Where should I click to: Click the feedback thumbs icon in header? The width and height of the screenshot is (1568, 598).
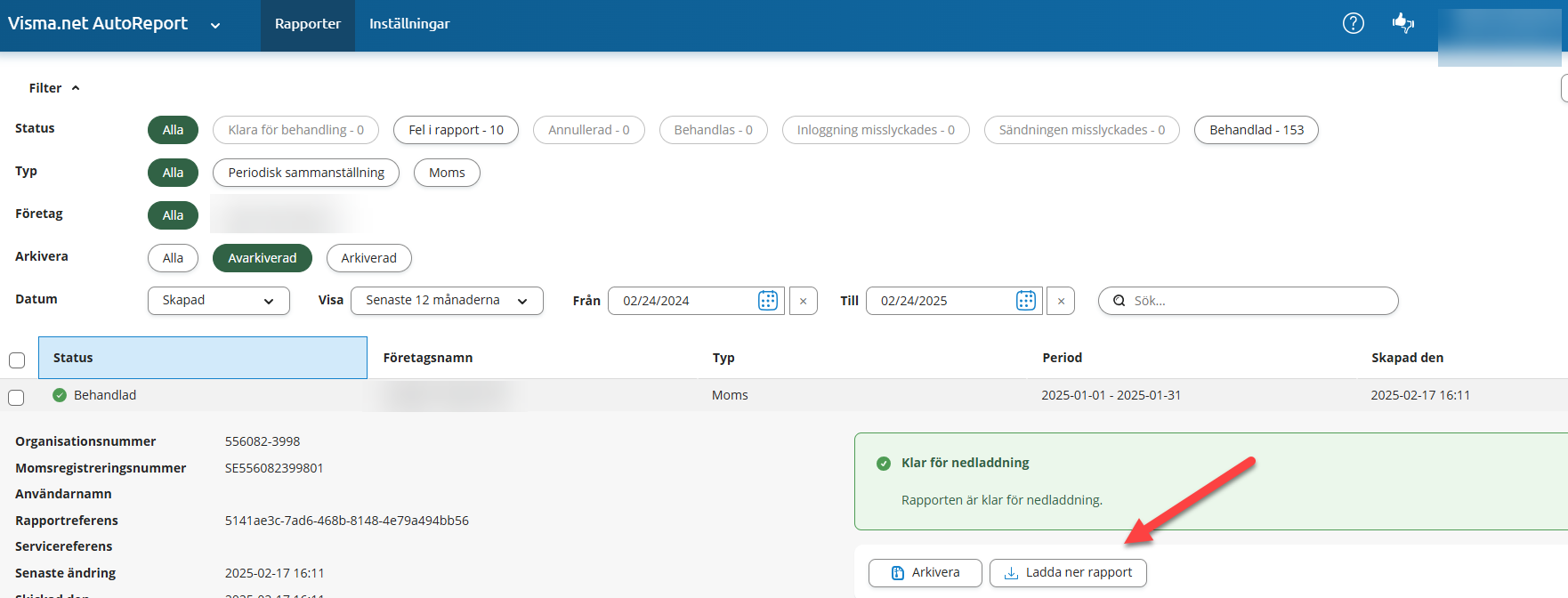[x=1403, y=24]
